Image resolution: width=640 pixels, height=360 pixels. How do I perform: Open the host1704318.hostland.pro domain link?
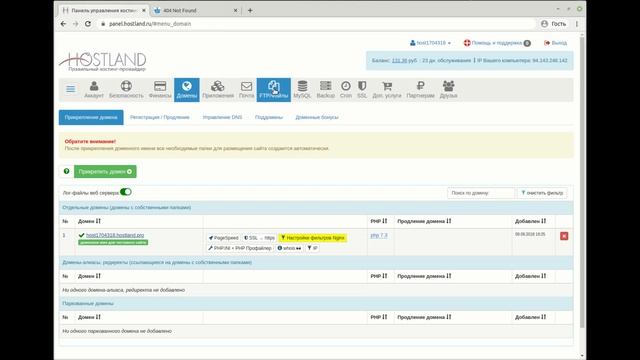click(x=115, y=235)
